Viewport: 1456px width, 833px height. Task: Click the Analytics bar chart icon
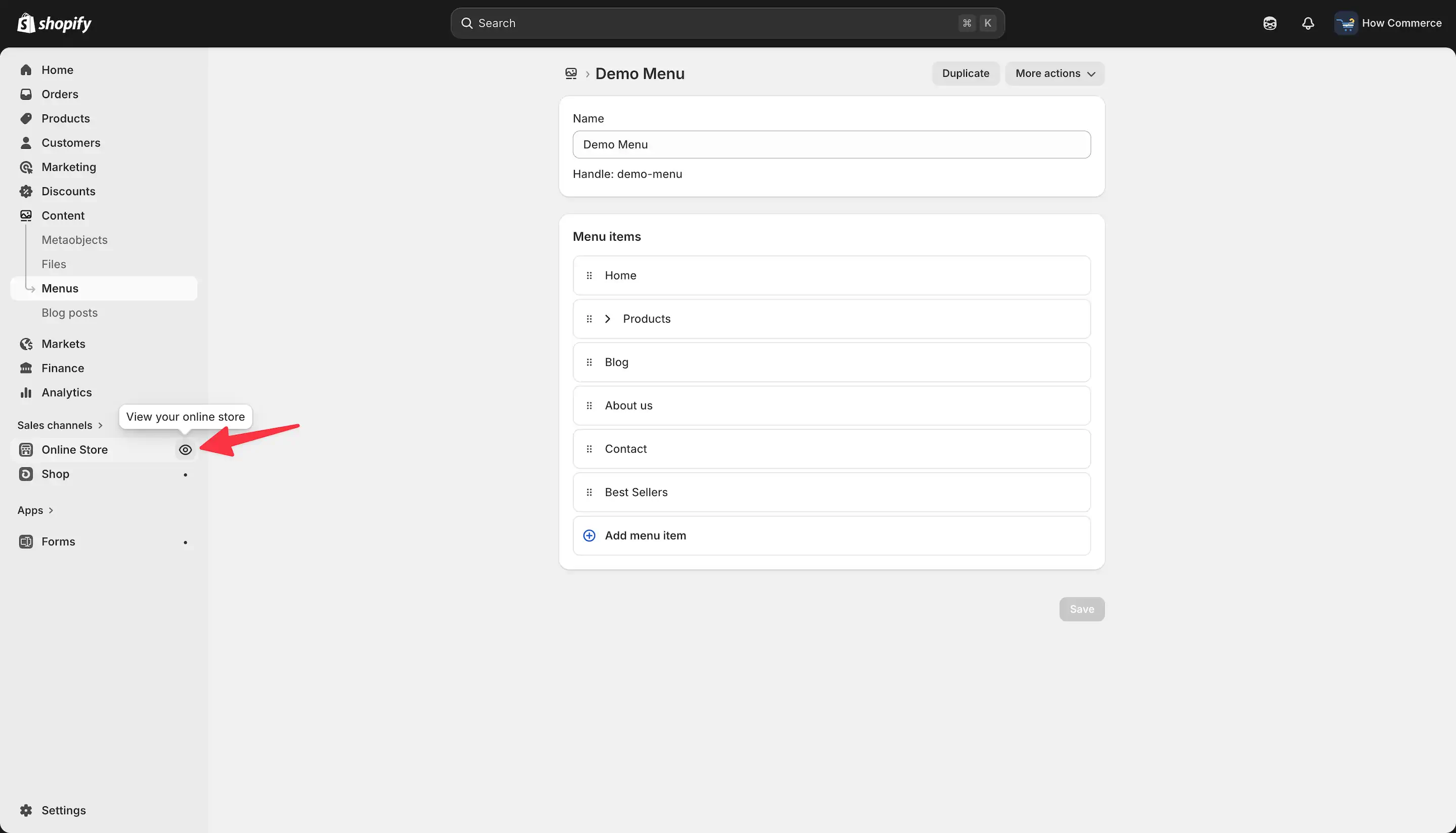26,392
